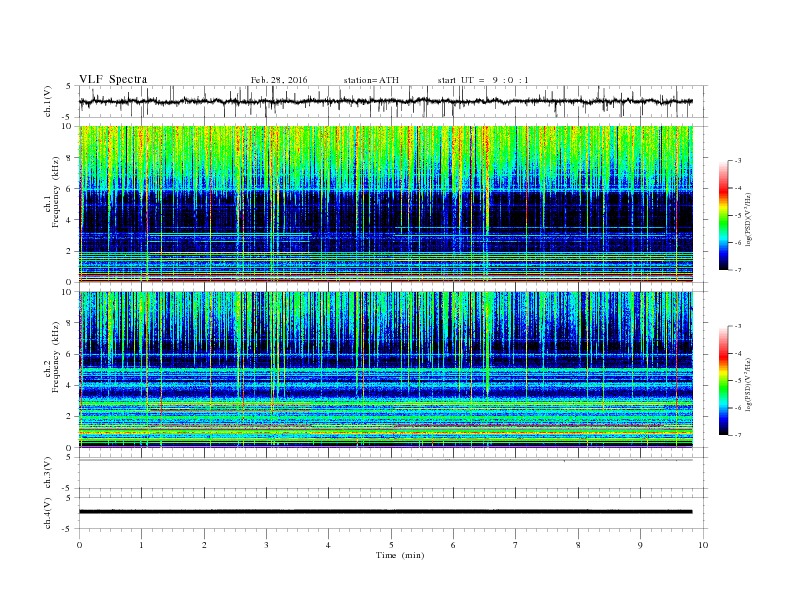792x612 pixels.
Task: Click time axis tick label "8"
Action: coord(578,545)
